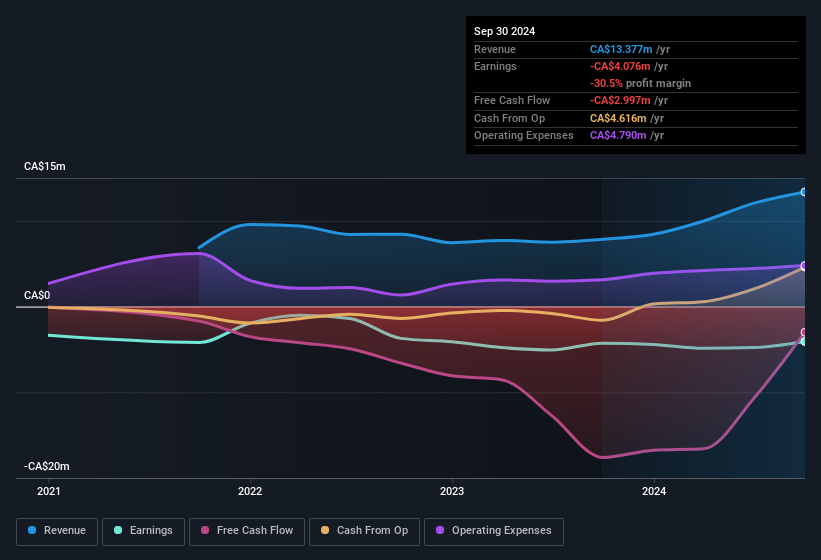
Task: Toggle the Cash From Op legend button
Action: coord(364,531)
